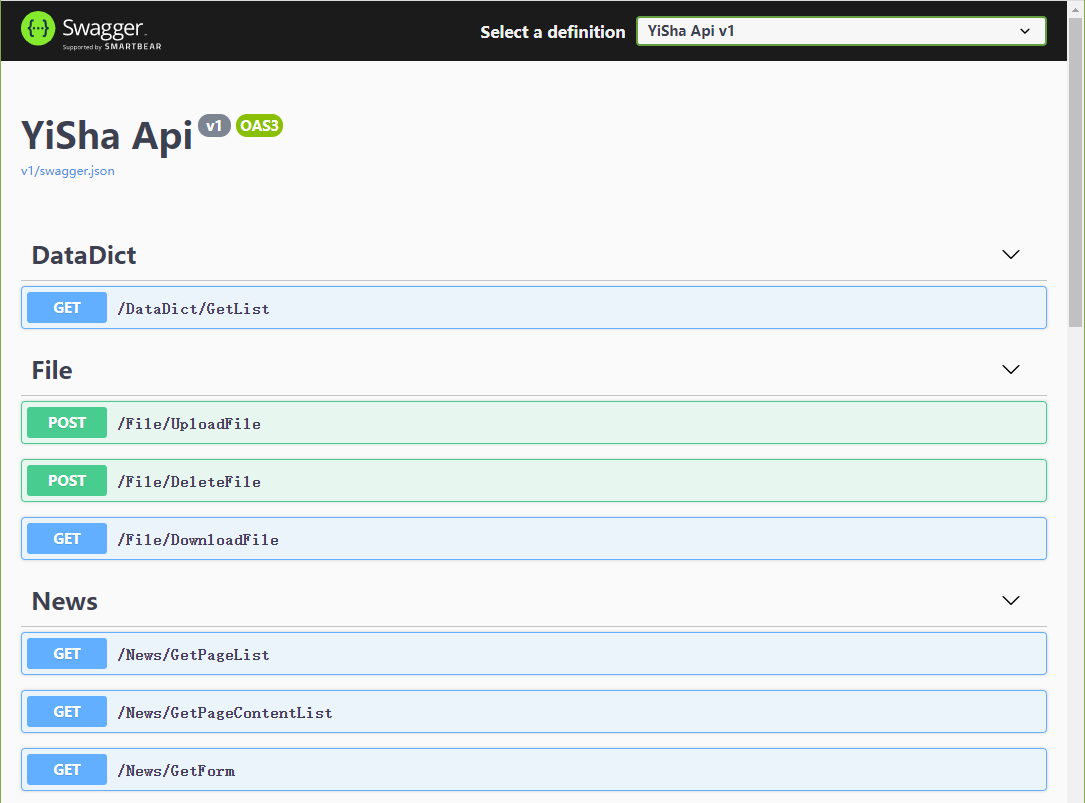Click the Swagger logo icon
Image resolution: width=1085 pixels, height=803 pixels.
[37, 30]
